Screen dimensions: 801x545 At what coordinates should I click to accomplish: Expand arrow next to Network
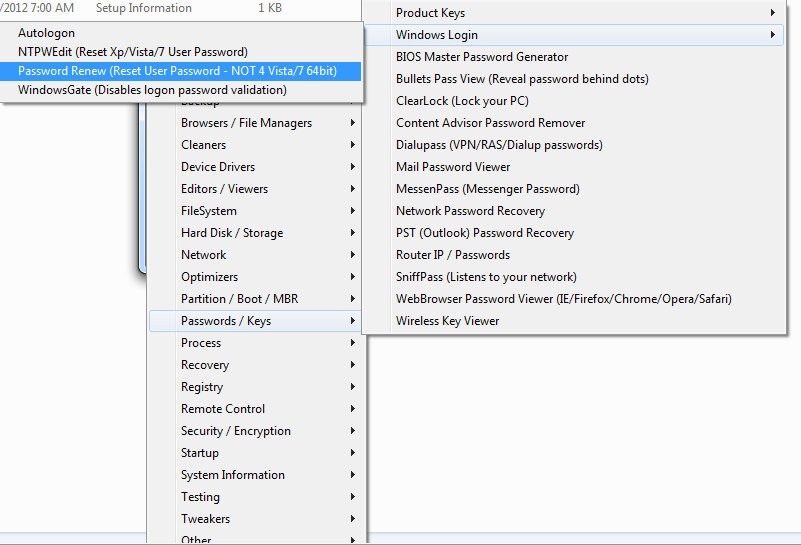[x=352, y=254]
